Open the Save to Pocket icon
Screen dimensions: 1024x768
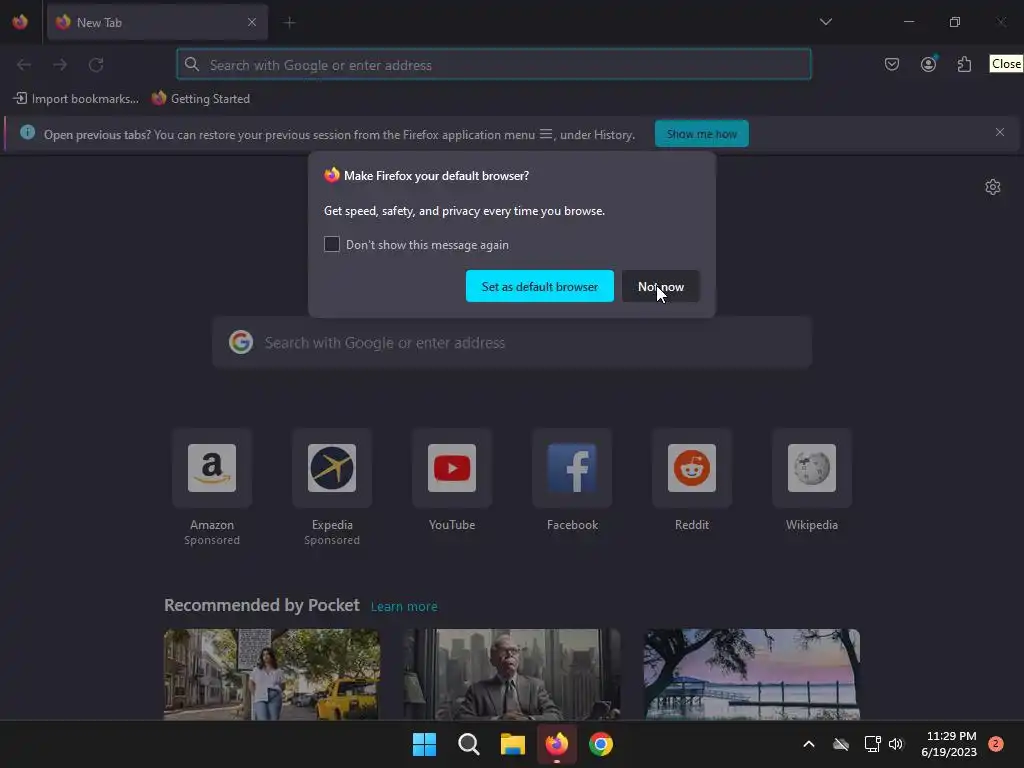891,64
